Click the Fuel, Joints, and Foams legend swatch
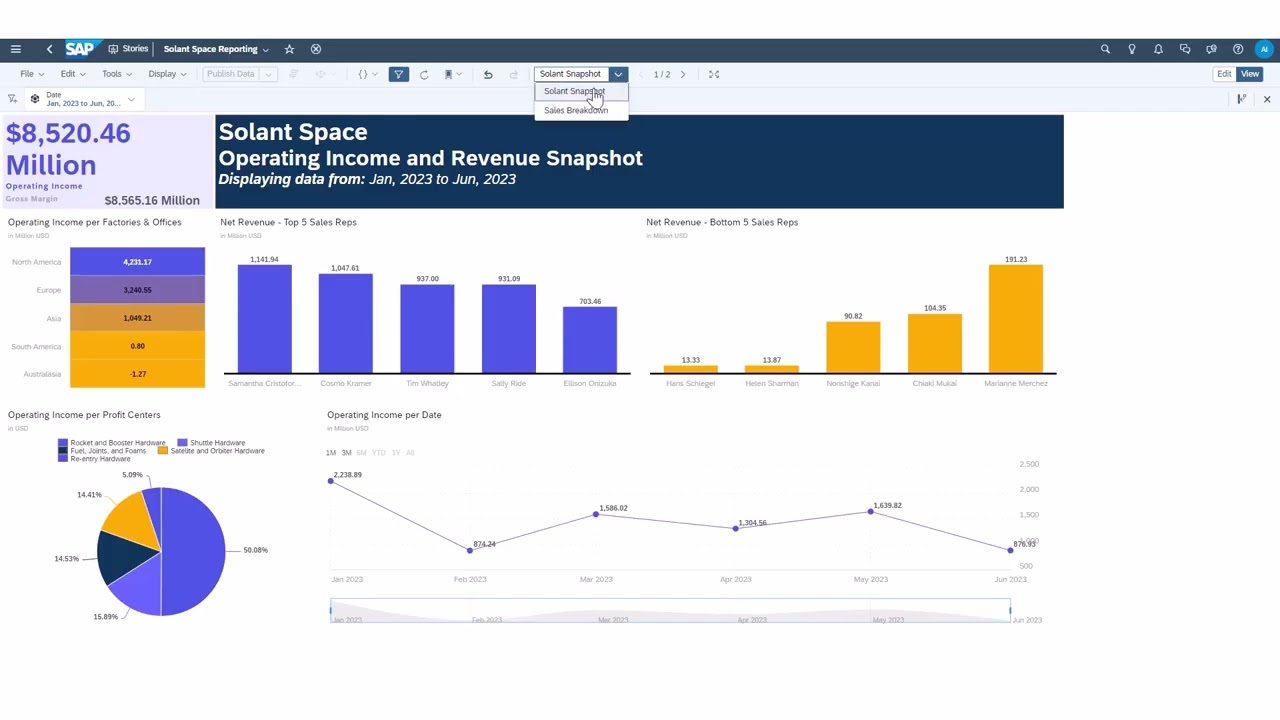Image resolution: width=1280 pixels, height=720 pixels. click(x=63, y=451)
